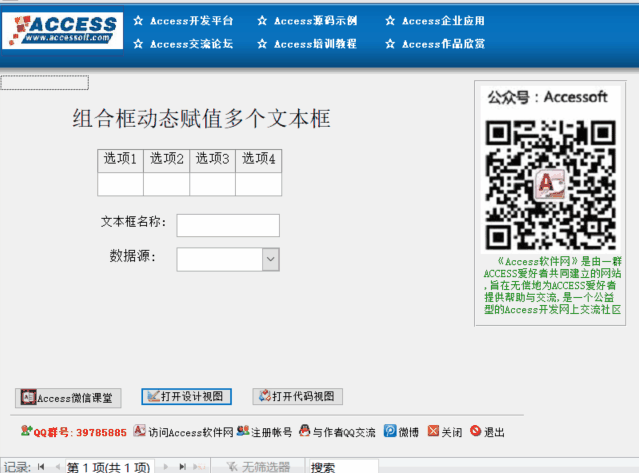Click star icon beside Access作品欣赏
The height and width of the screenshot is (473, 639).
tap(390, 44)
